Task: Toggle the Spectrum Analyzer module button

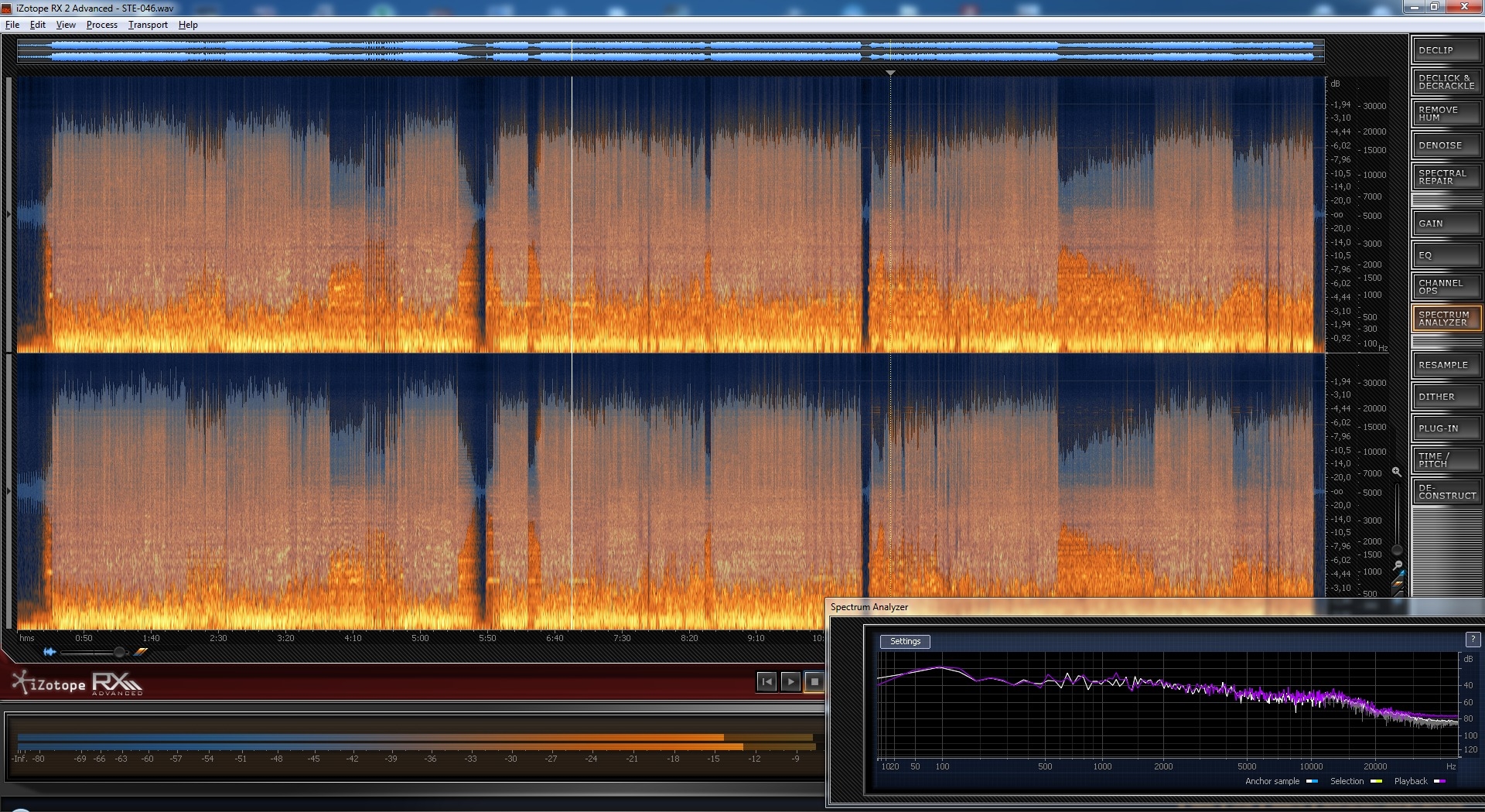Action: tap(1446, 319)
